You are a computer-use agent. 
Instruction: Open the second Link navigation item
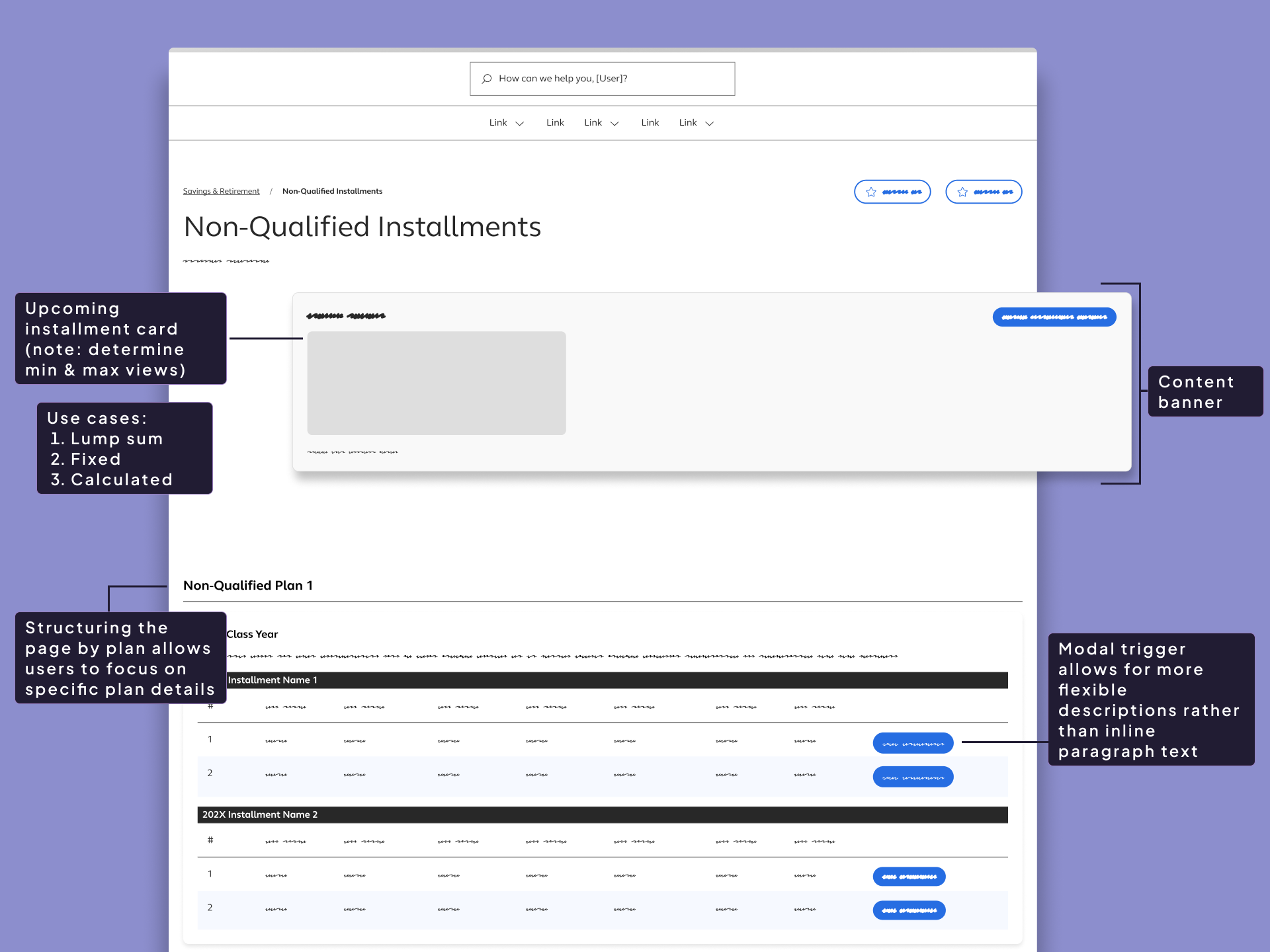click(554, 123)
